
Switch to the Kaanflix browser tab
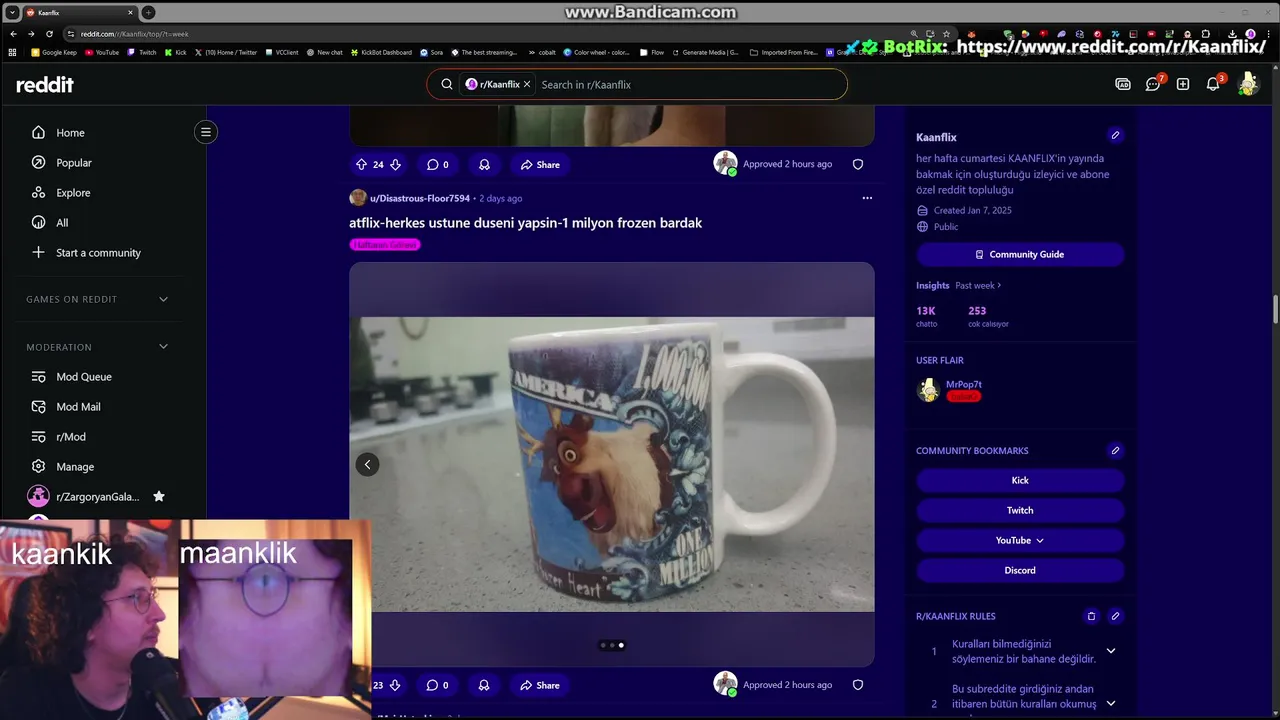pos(79,13)
